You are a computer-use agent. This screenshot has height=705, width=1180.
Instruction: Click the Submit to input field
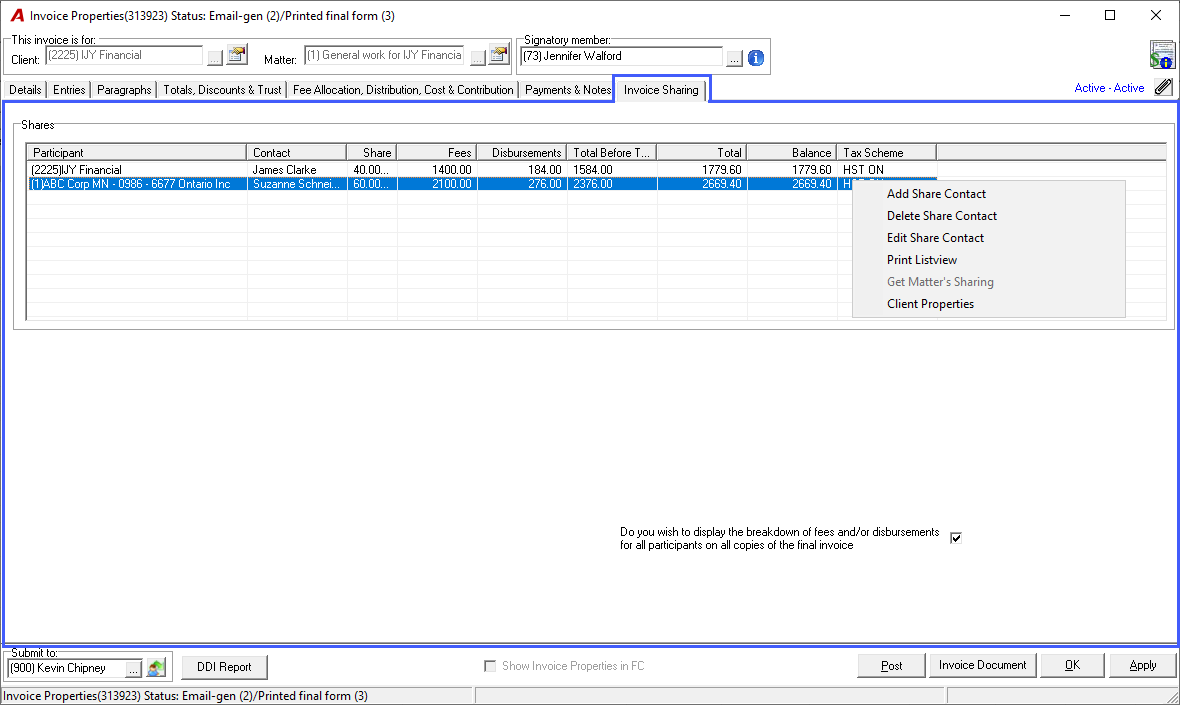point(66,668)
